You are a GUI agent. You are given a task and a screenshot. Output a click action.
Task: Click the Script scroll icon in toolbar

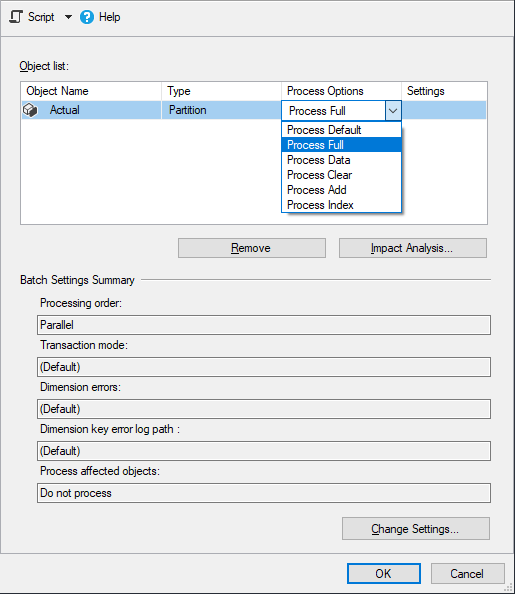16,17
